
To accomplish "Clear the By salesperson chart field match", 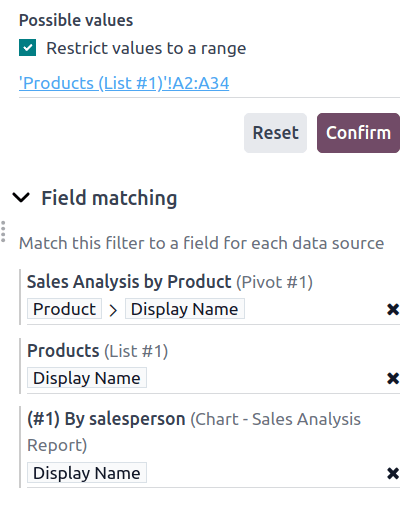I will (393, 473).
